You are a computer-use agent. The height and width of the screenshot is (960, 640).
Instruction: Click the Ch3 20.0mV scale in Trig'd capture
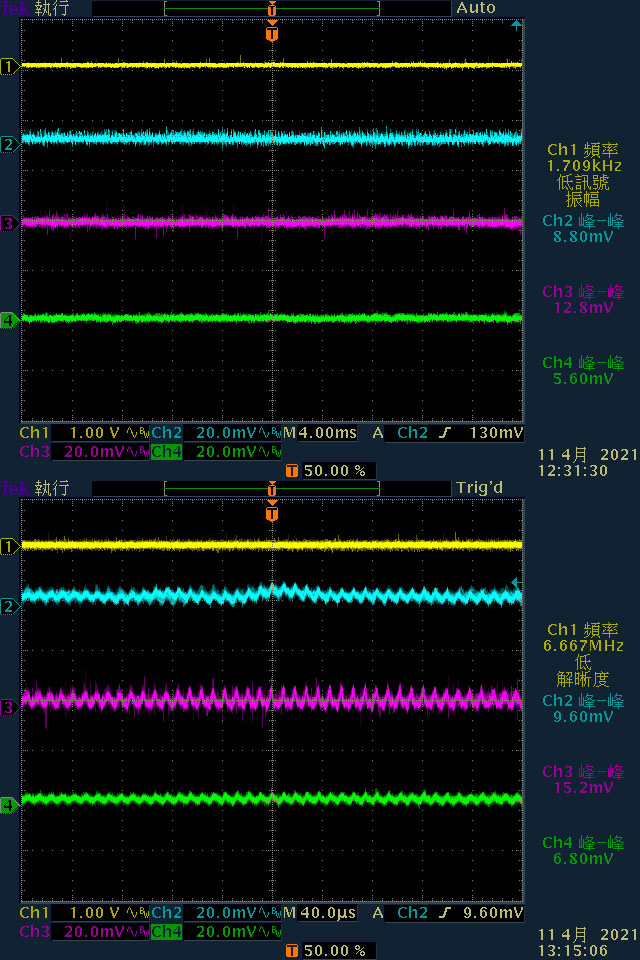pyautogui.click(x=83, y=932)
